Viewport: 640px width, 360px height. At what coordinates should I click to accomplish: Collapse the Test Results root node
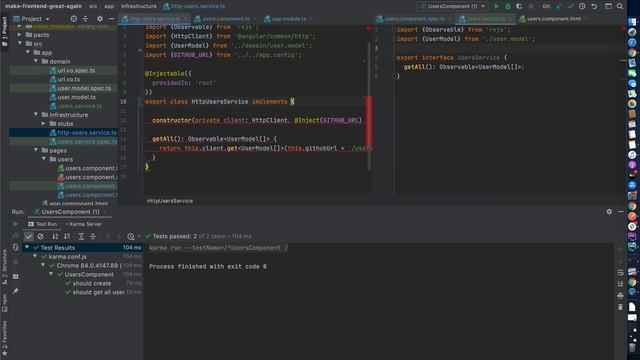tap(27, 247)
